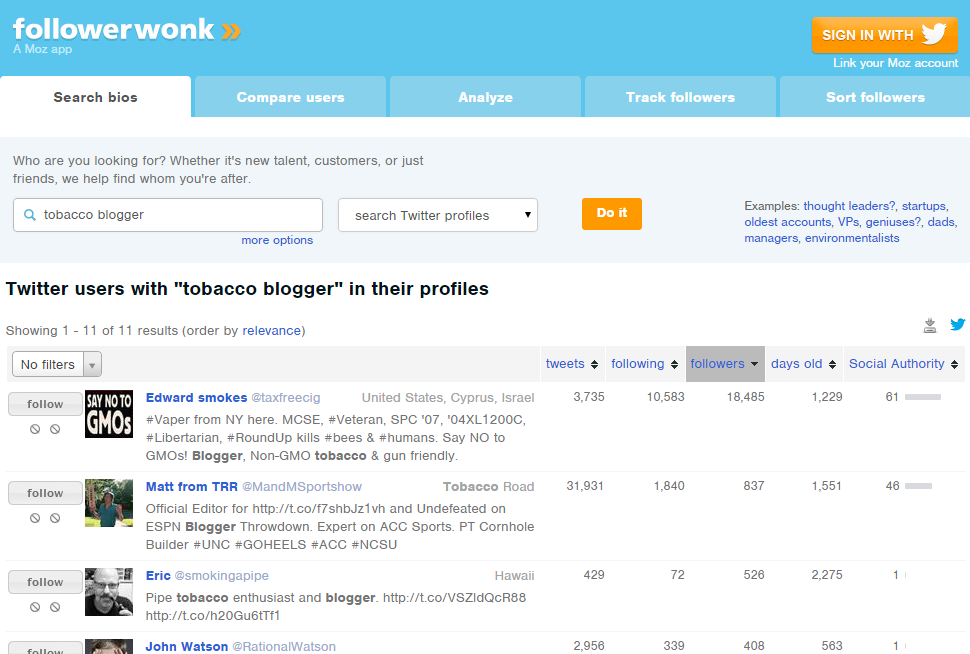Follow Matt from TRR
The width and height of the screenshot is (970, 654).
45,493
